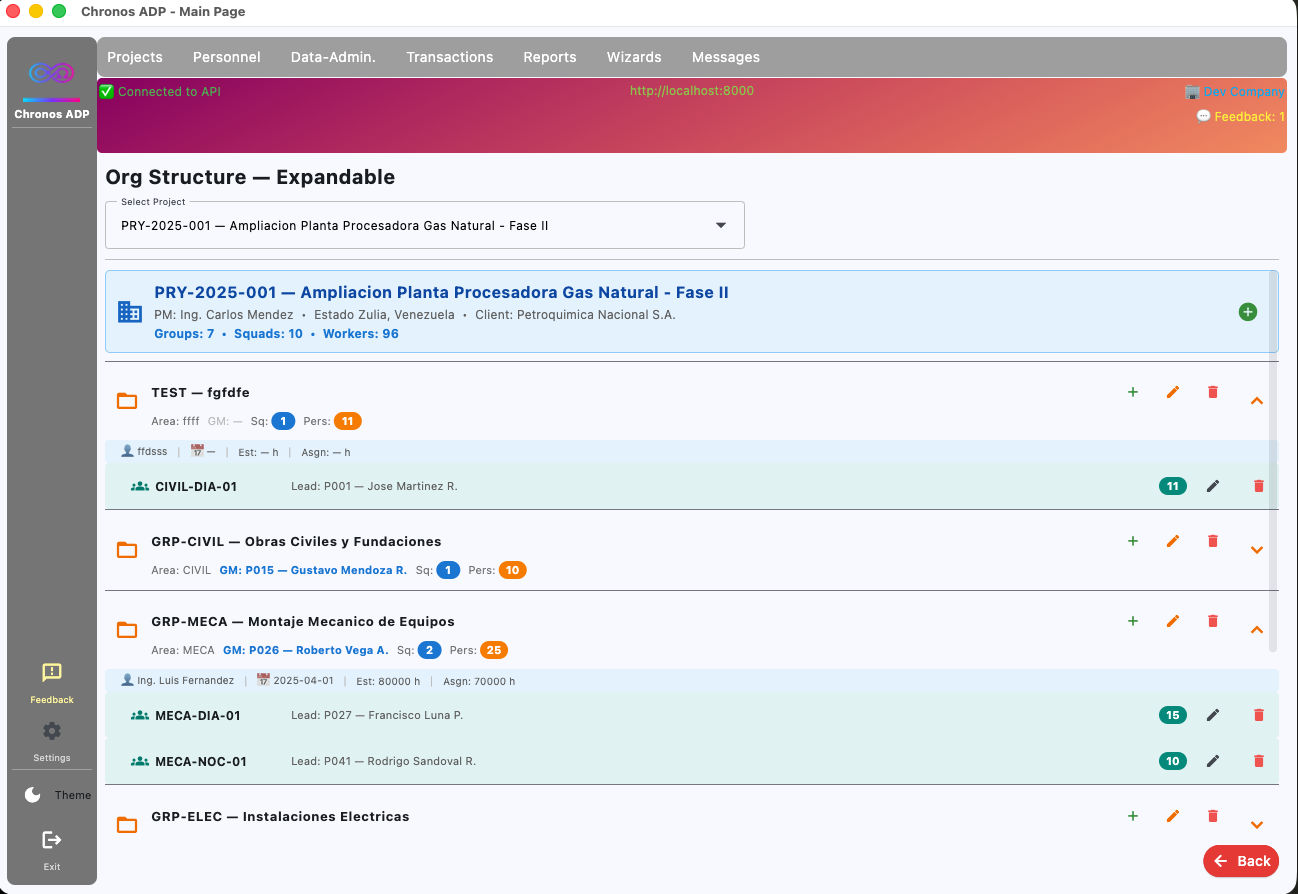Click the Feedback: 1 link
This screenshot has height=894, width=1298.
point(1241,116)
